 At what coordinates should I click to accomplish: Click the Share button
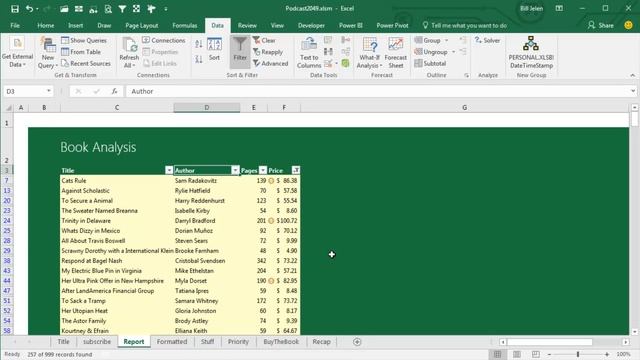[x=600, y=25]
